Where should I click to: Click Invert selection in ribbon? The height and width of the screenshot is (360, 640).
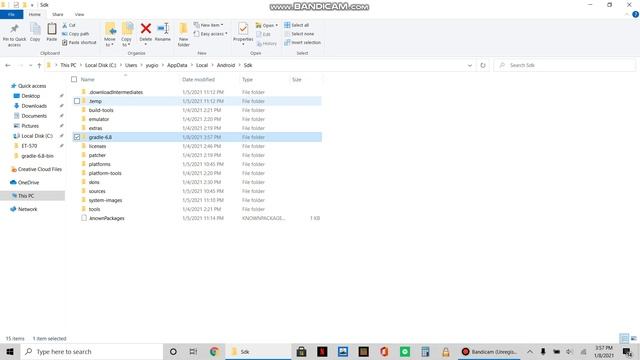click(x=302, y=42)
